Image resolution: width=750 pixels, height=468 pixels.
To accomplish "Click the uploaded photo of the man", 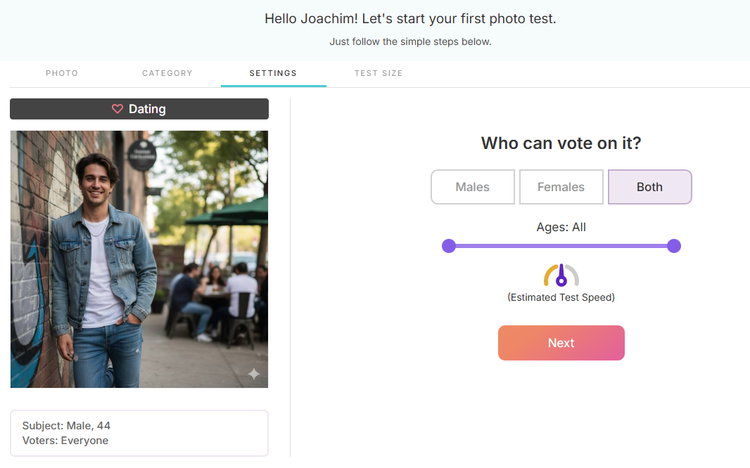I will coord(139,258).
